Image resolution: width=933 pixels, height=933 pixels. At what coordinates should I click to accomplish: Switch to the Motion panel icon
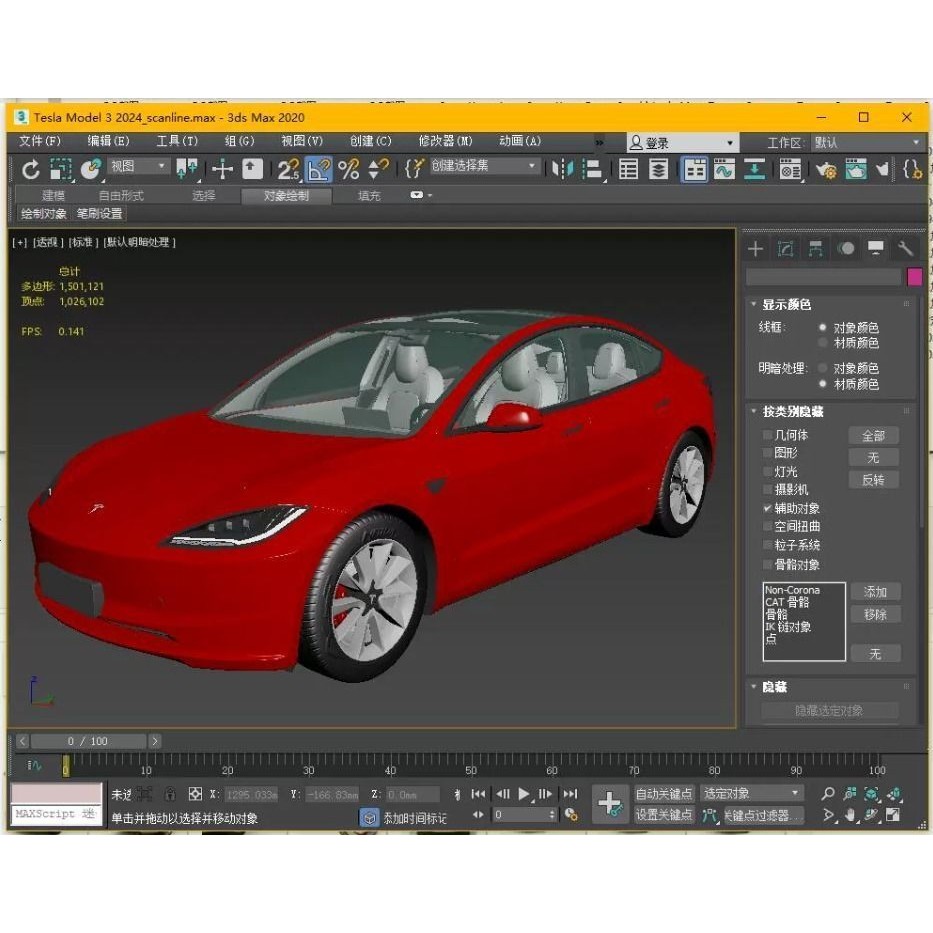coord(846,248)
